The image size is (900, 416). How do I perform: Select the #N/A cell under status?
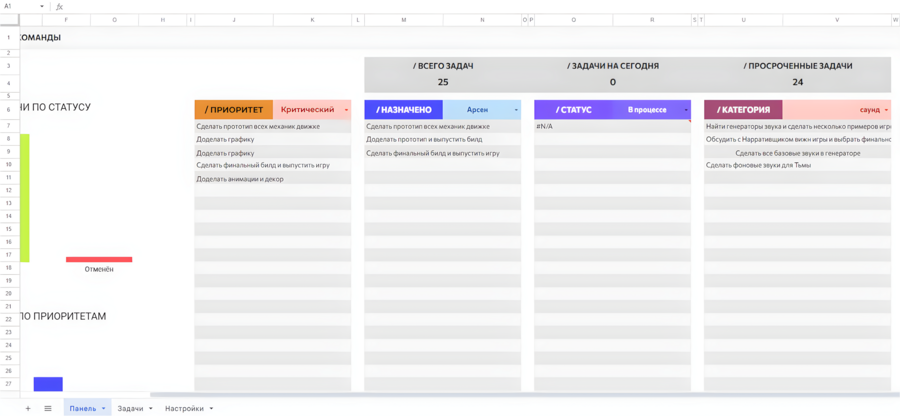pyautogui.click(x=612, y=126)
